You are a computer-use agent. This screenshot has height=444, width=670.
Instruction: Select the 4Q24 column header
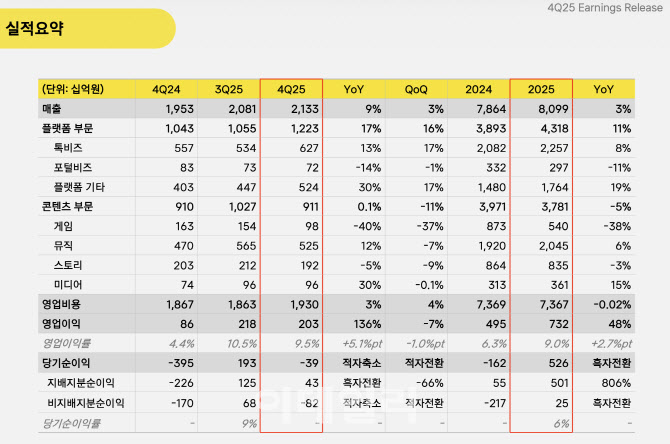point(166,89)
